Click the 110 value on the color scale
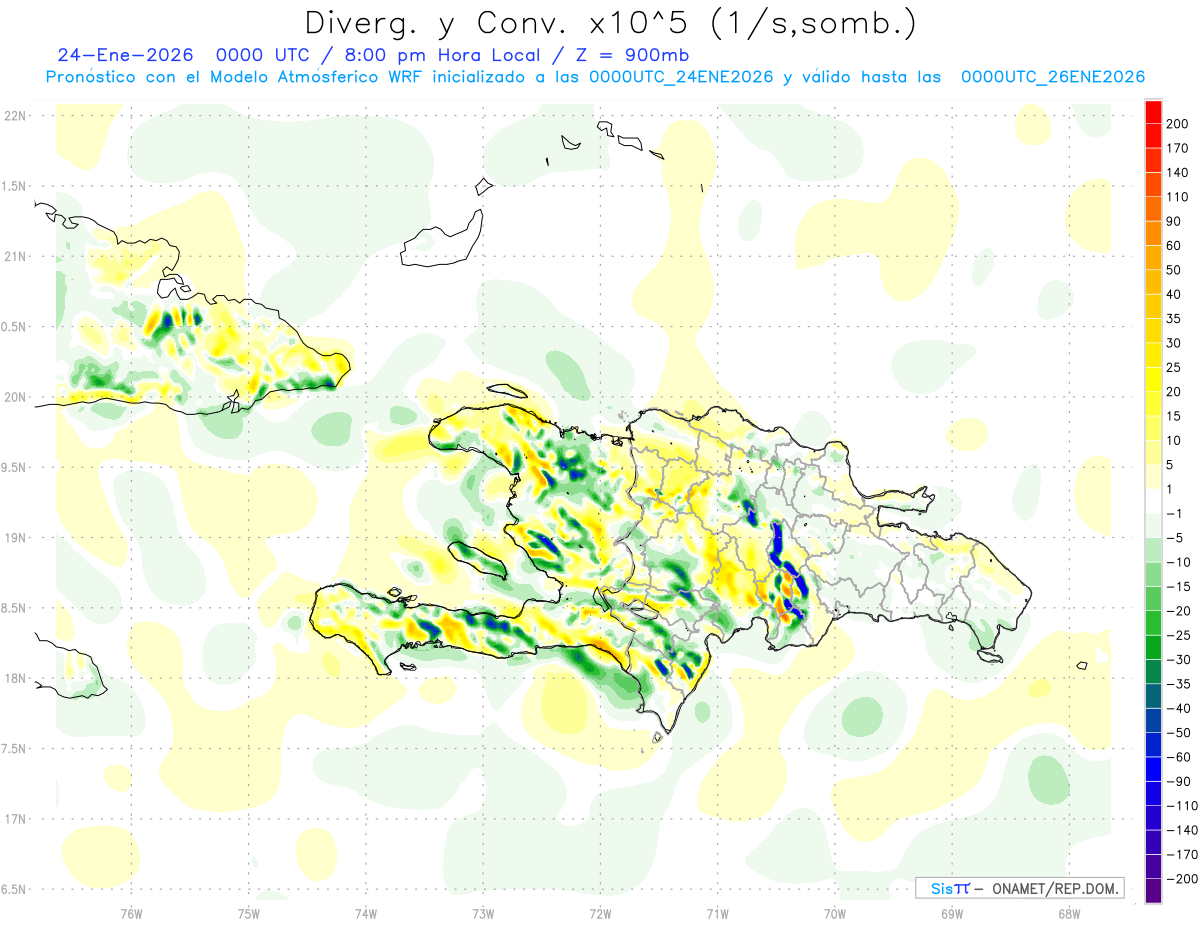1200x927 pixels. click(1176, 197)
